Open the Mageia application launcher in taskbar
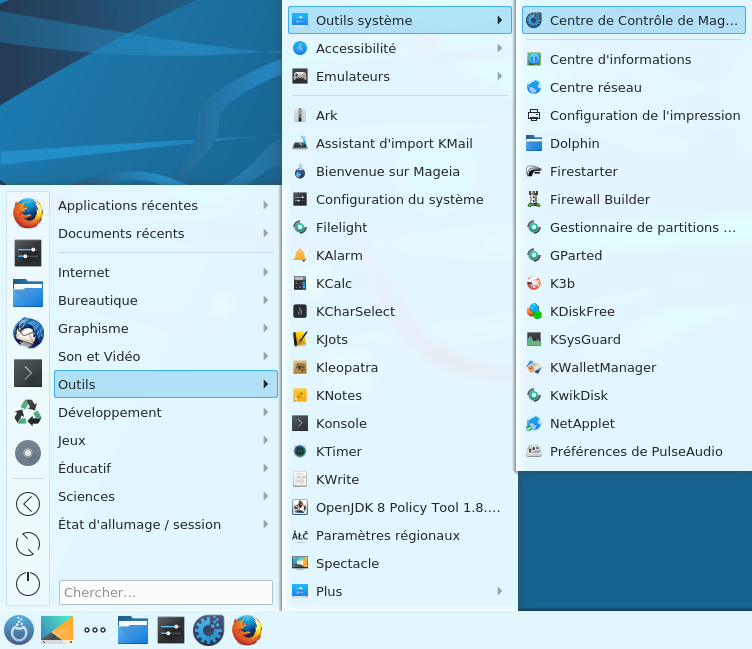The image size is (752, 649). [x=19, y=630]
